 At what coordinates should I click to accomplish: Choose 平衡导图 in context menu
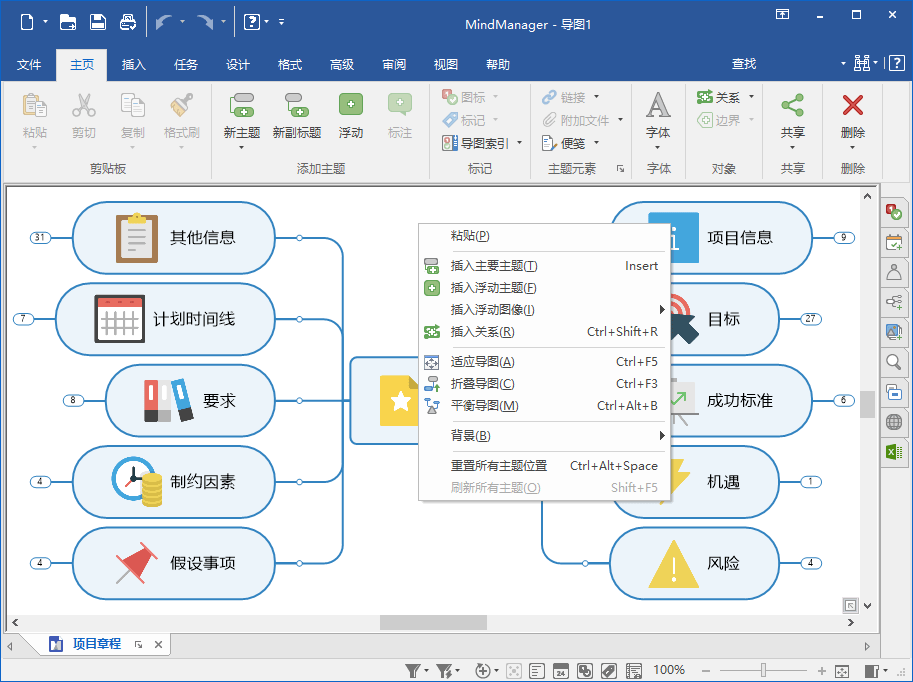[544, 406]
